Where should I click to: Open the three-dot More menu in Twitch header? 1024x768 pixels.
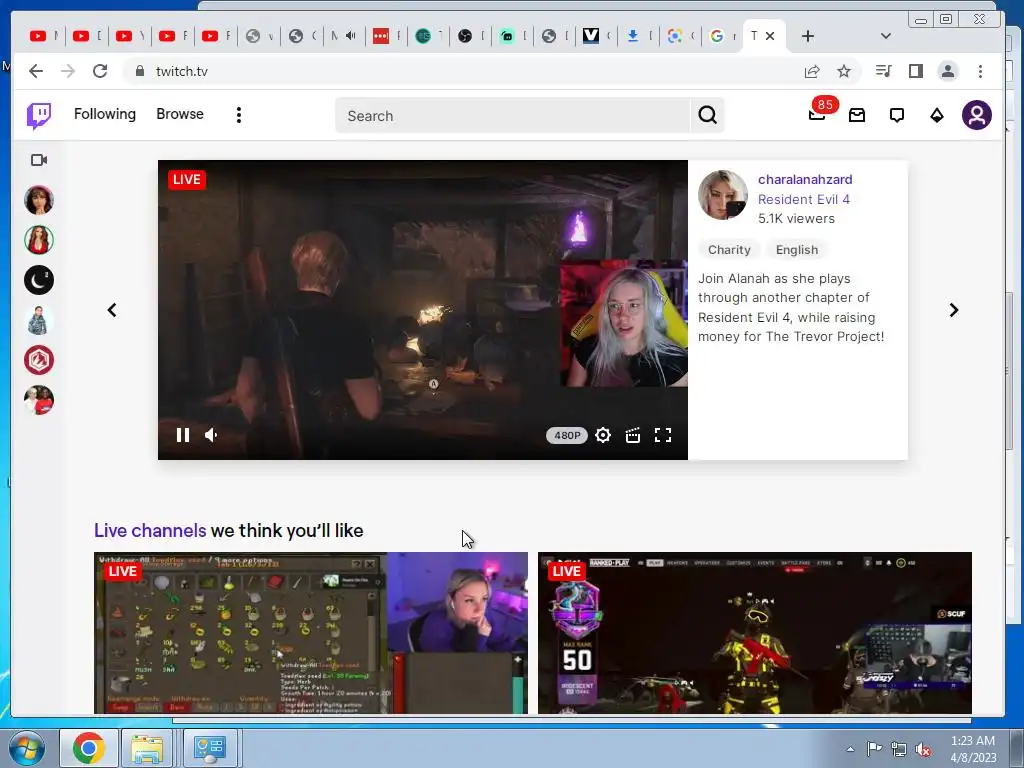(239, 115)
